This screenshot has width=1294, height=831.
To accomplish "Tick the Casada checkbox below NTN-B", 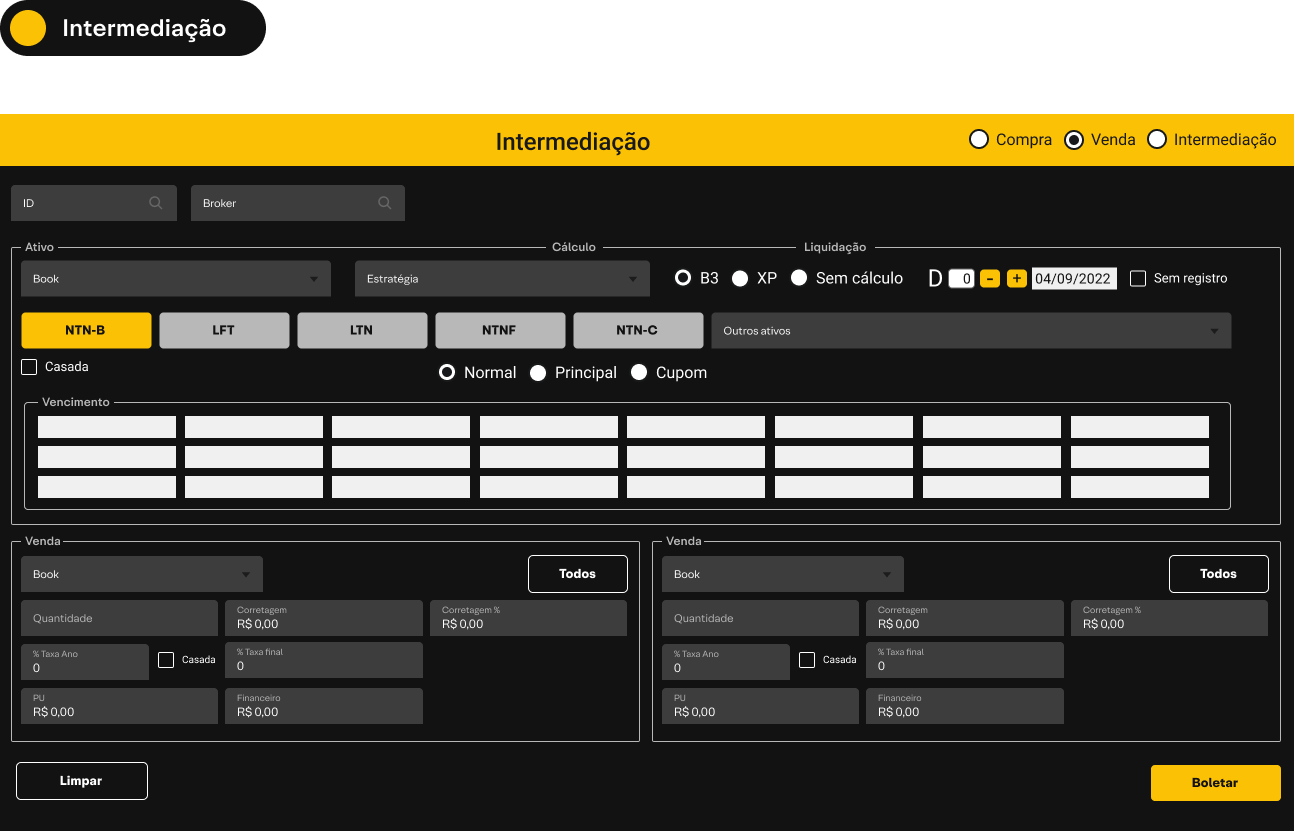I will [x=29, y=367].
